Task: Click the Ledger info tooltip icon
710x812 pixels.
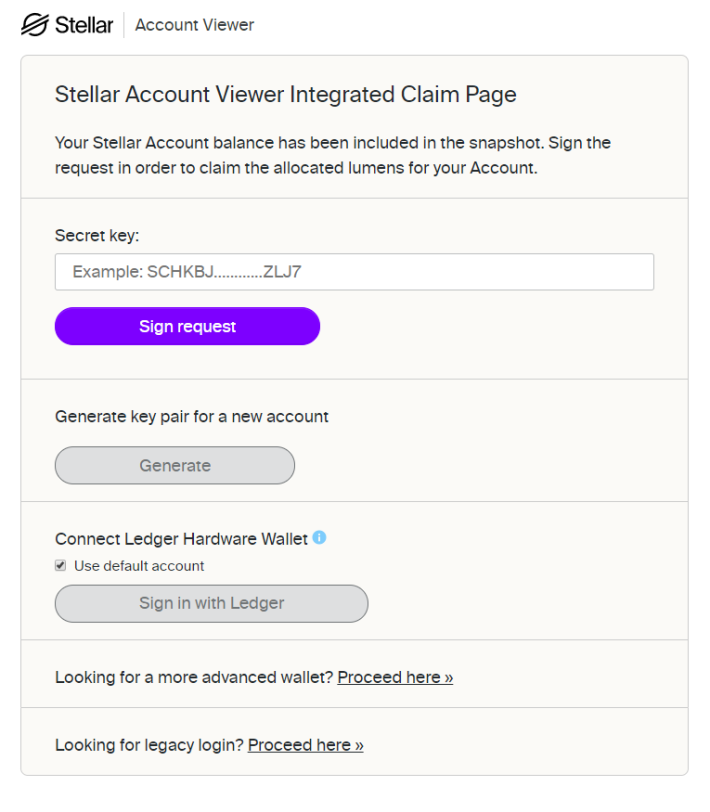Action: pos(320,538)
